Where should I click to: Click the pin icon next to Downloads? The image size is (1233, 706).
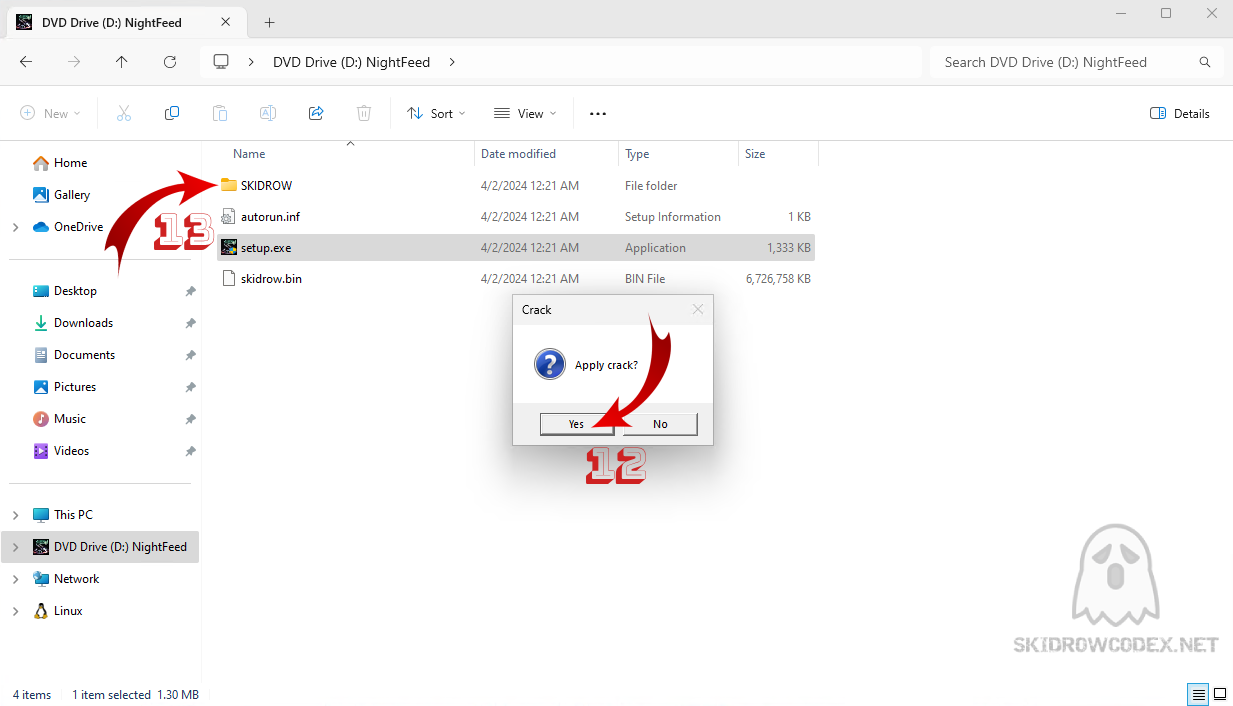pos(190,323)
